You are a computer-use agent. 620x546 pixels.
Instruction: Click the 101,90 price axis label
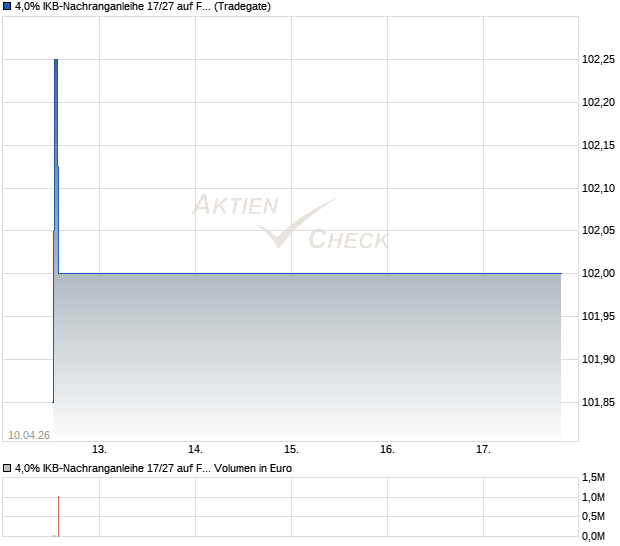[598, 359]
